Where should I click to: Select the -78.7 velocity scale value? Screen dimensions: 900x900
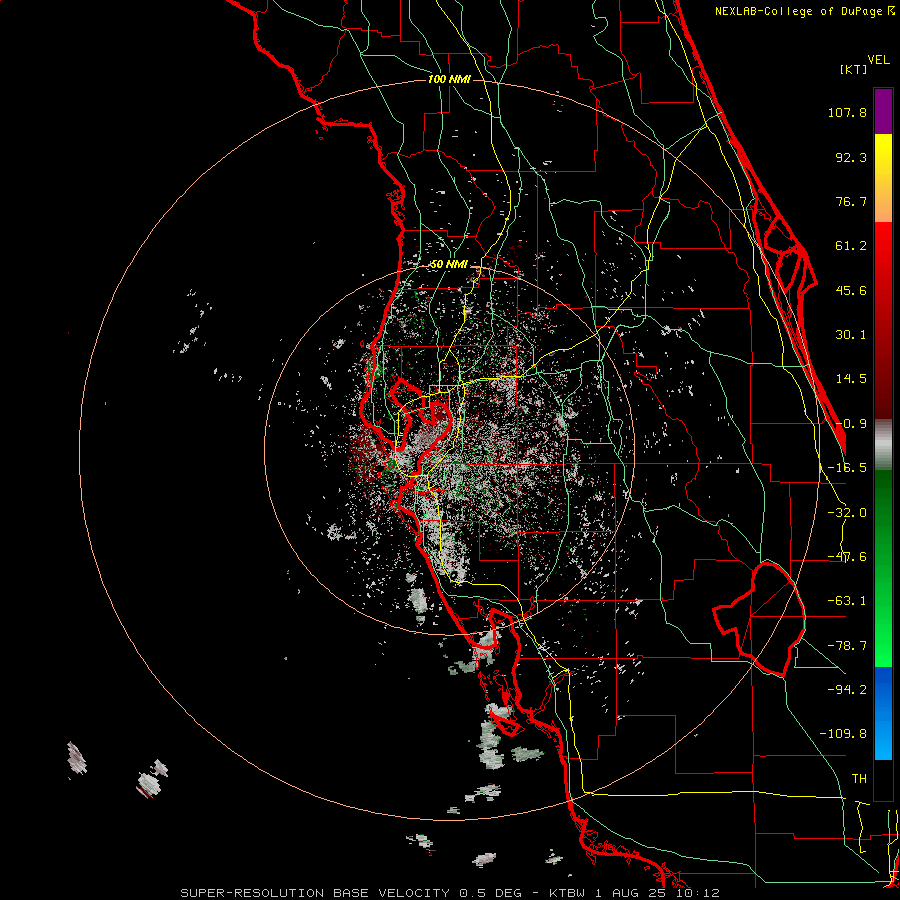(x=847, y=646)
